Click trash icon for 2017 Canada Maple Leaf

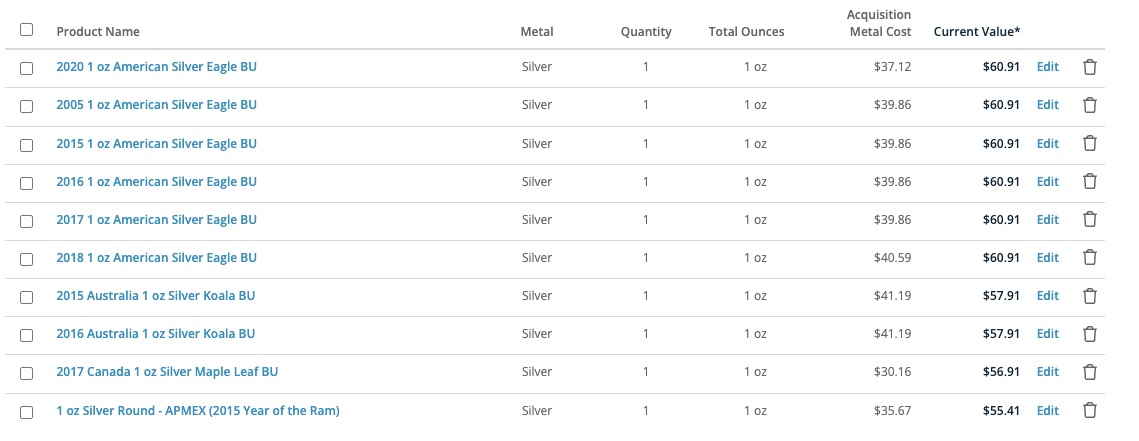(x=1090, y=372)
